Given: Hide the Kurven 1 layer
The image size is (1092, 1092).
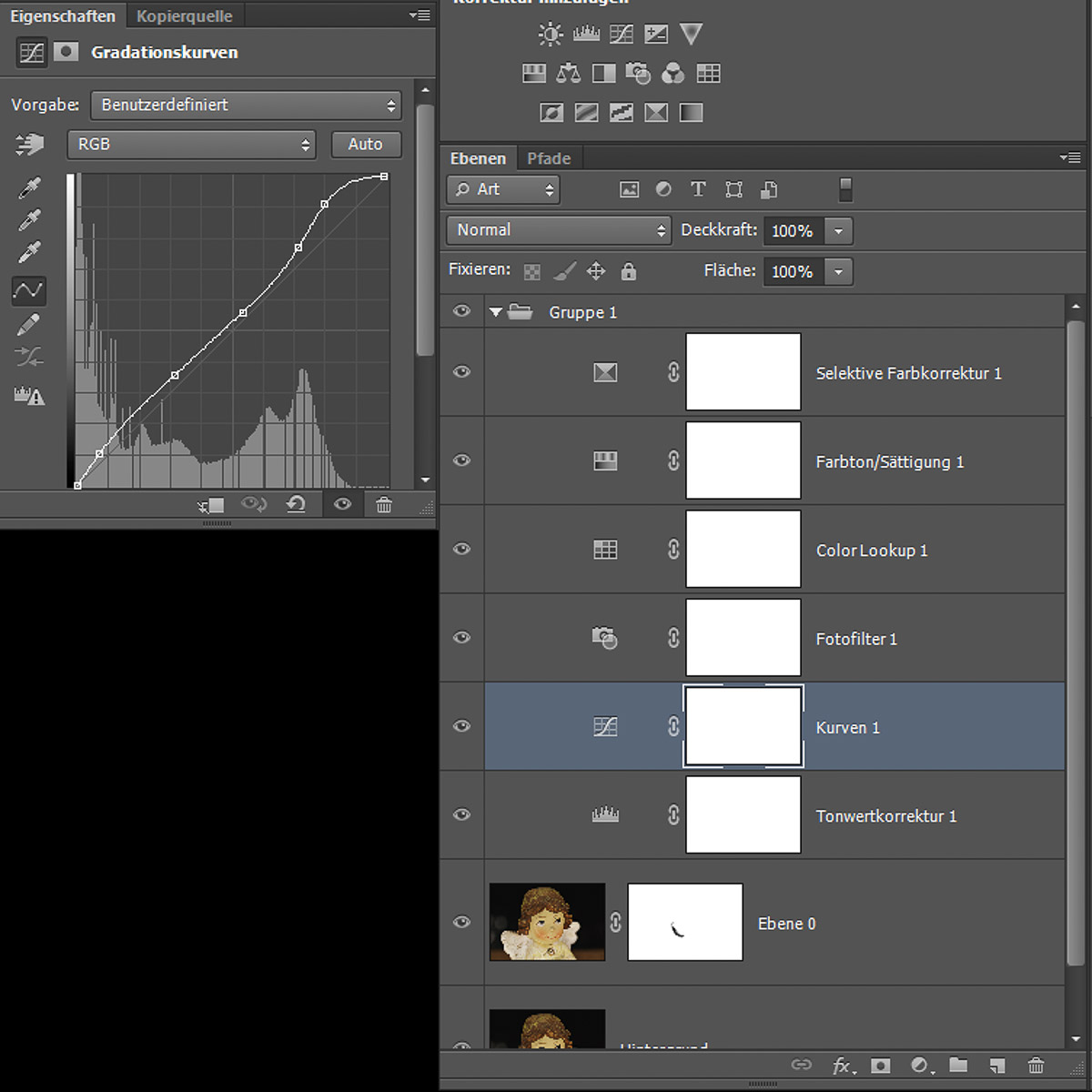Looking at the screenshot, I should (x=461, y=726).
